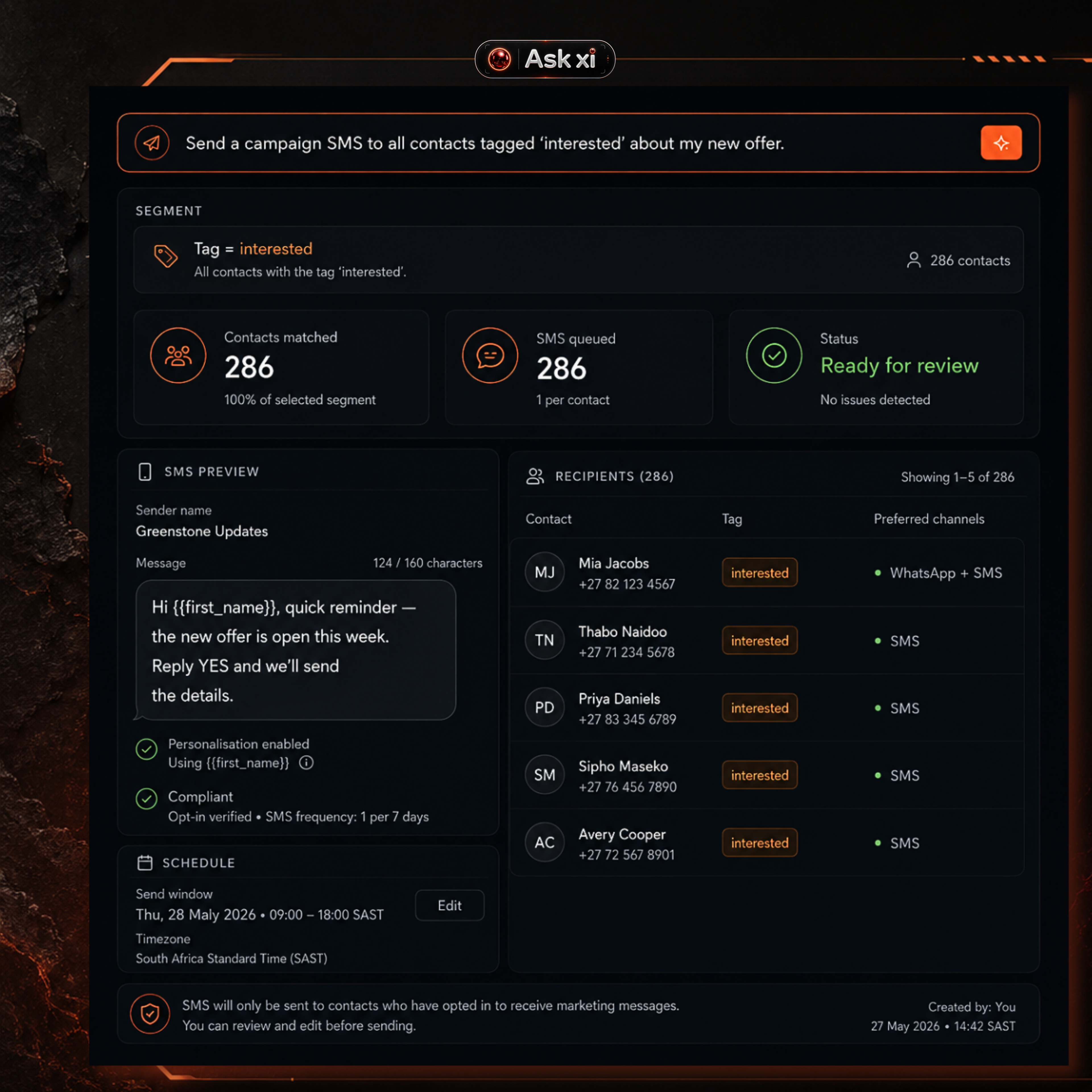Viewport: 1092px width, 1092px height.
Task: Open the 286 contacts link in Segment
Action: 958,260
